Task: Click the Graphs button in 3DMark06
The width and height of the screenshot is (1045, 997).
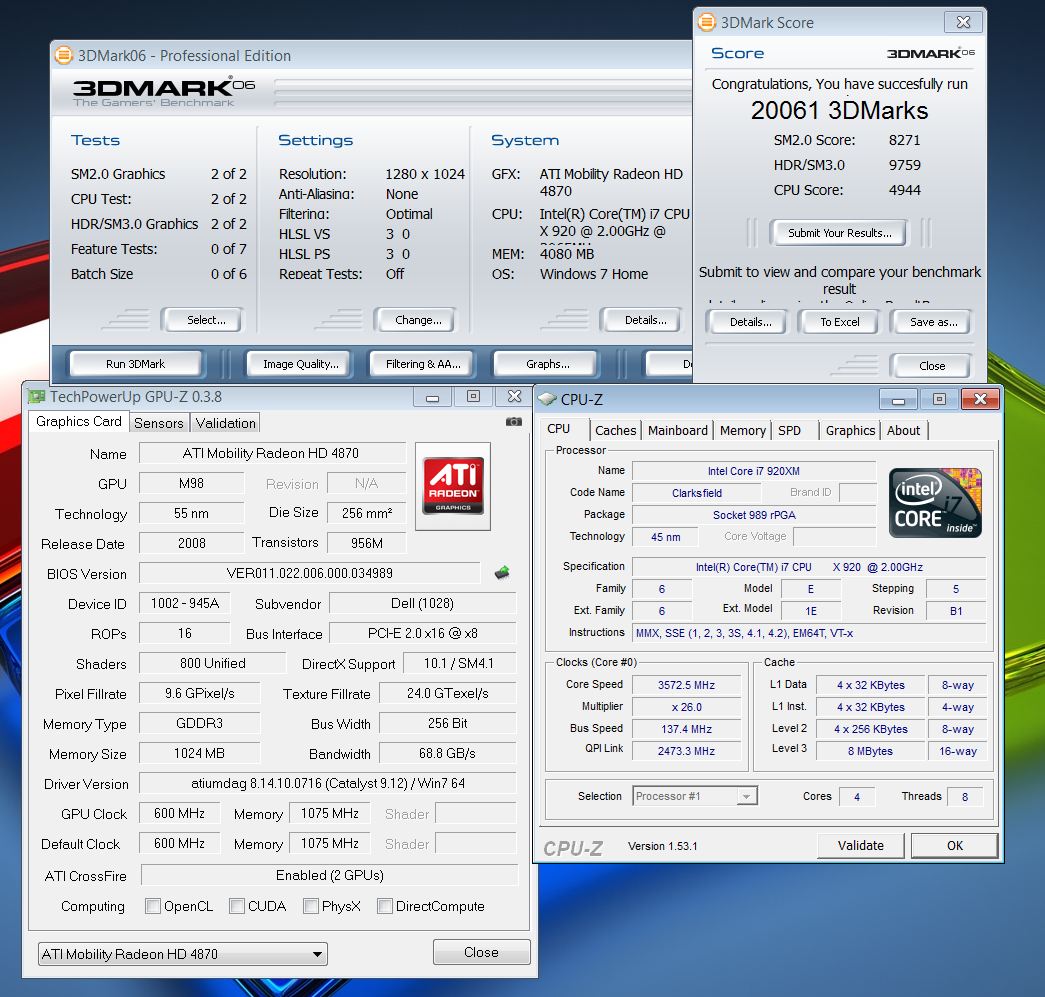Action: pos(547,364)
